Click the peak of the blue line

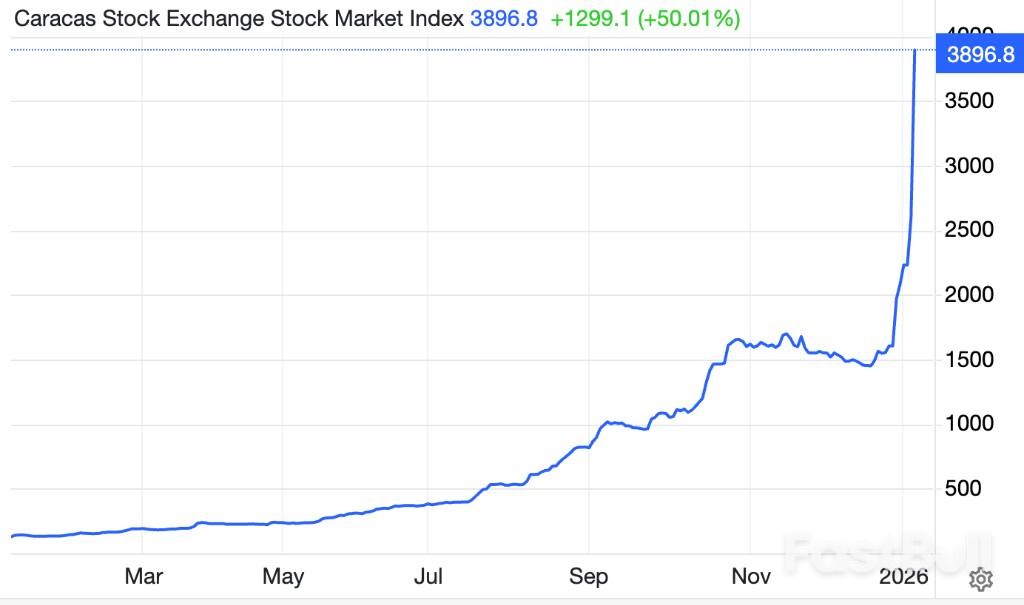click(915, 50)
